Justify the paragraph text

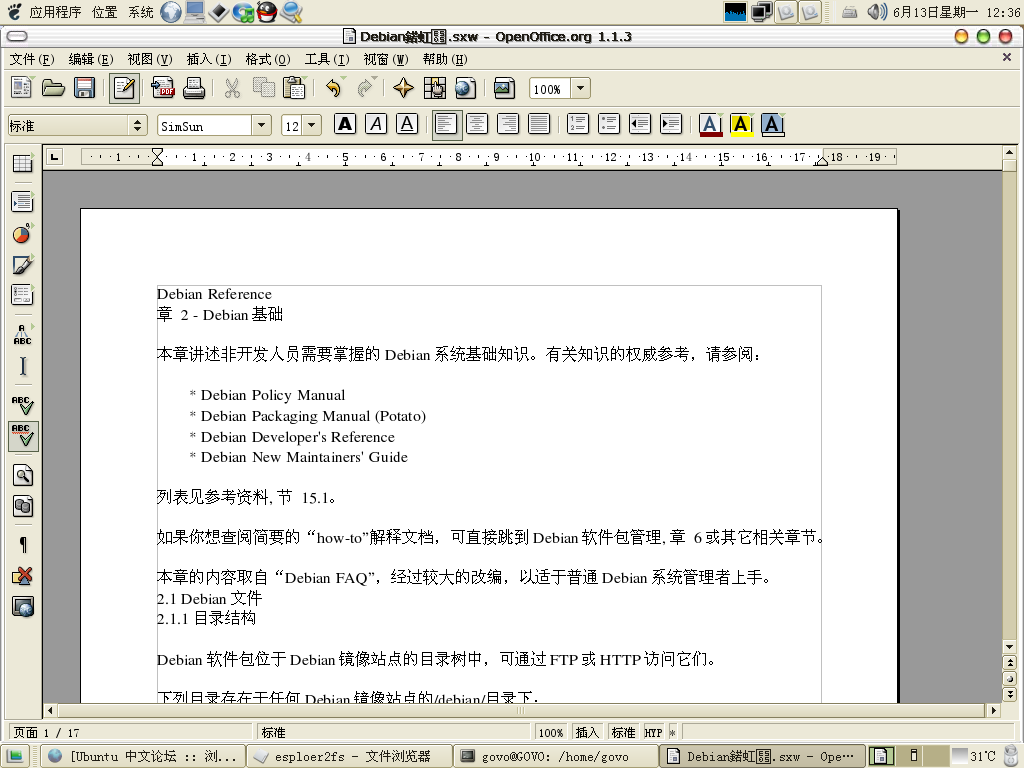[x=539, y=124]
